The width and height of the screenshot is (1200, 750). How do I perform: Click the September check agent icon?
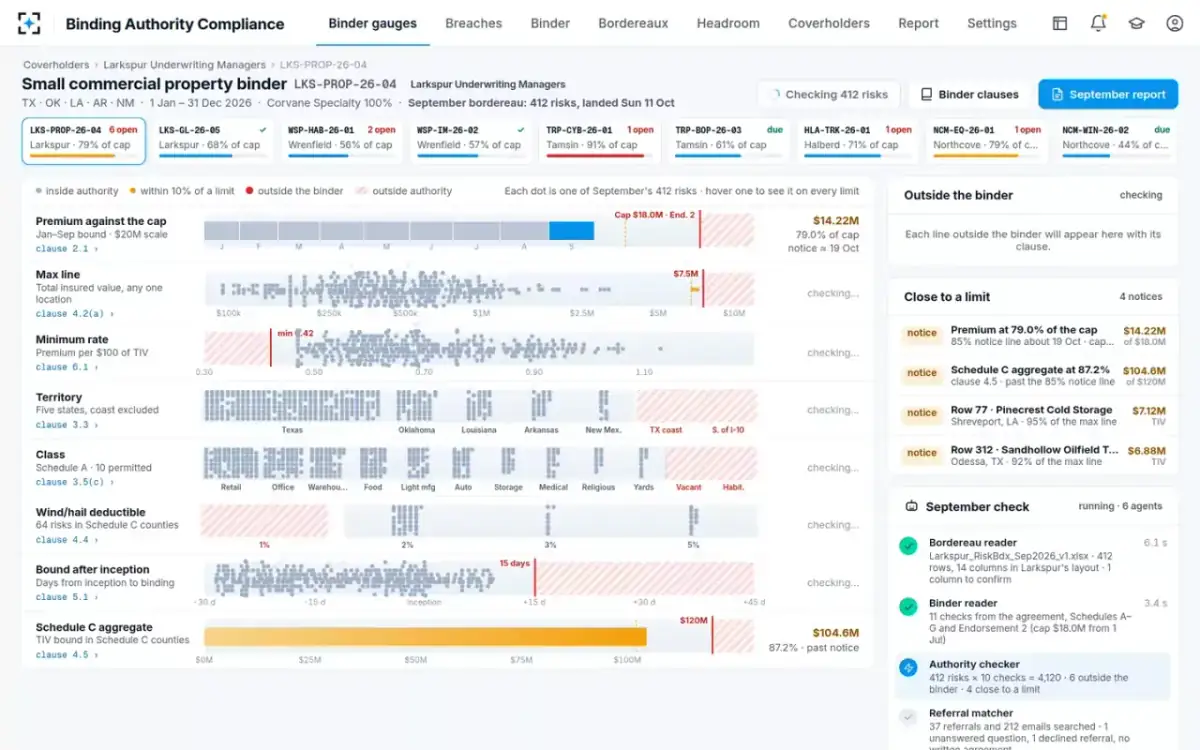(911, 506)
